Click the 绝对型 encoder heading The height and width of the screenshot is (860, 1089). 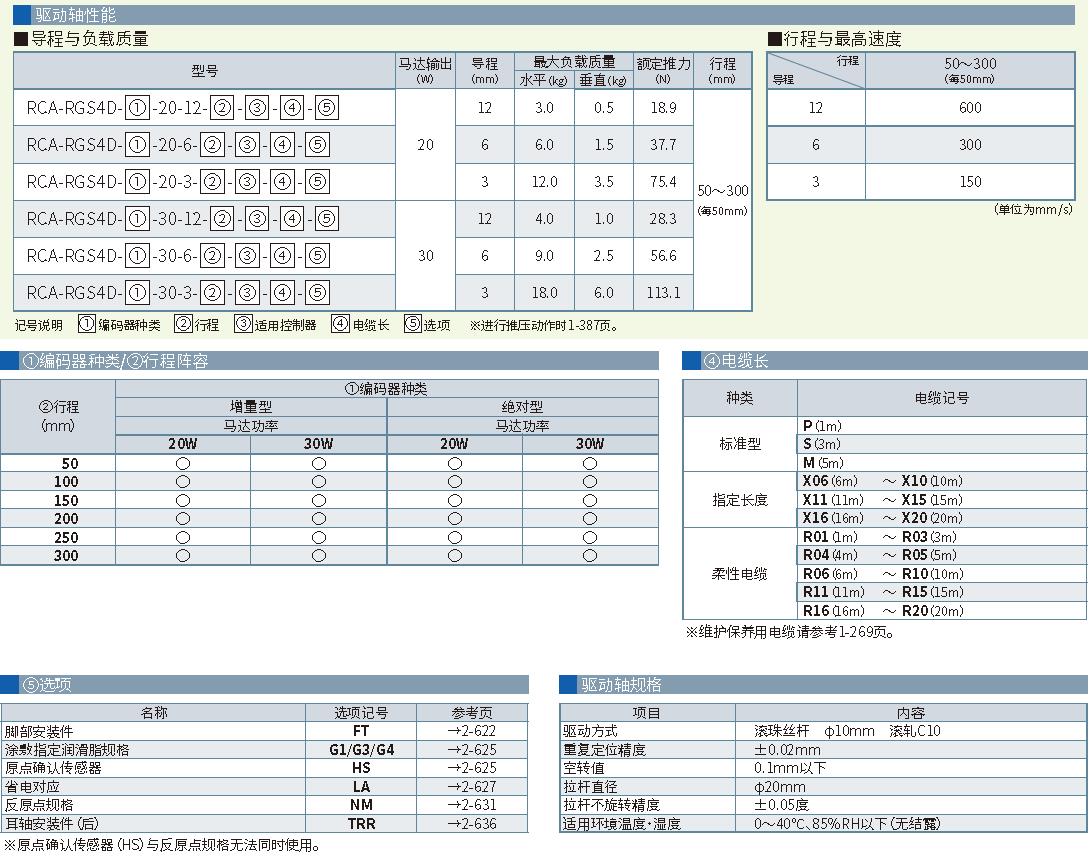[522, 406]
